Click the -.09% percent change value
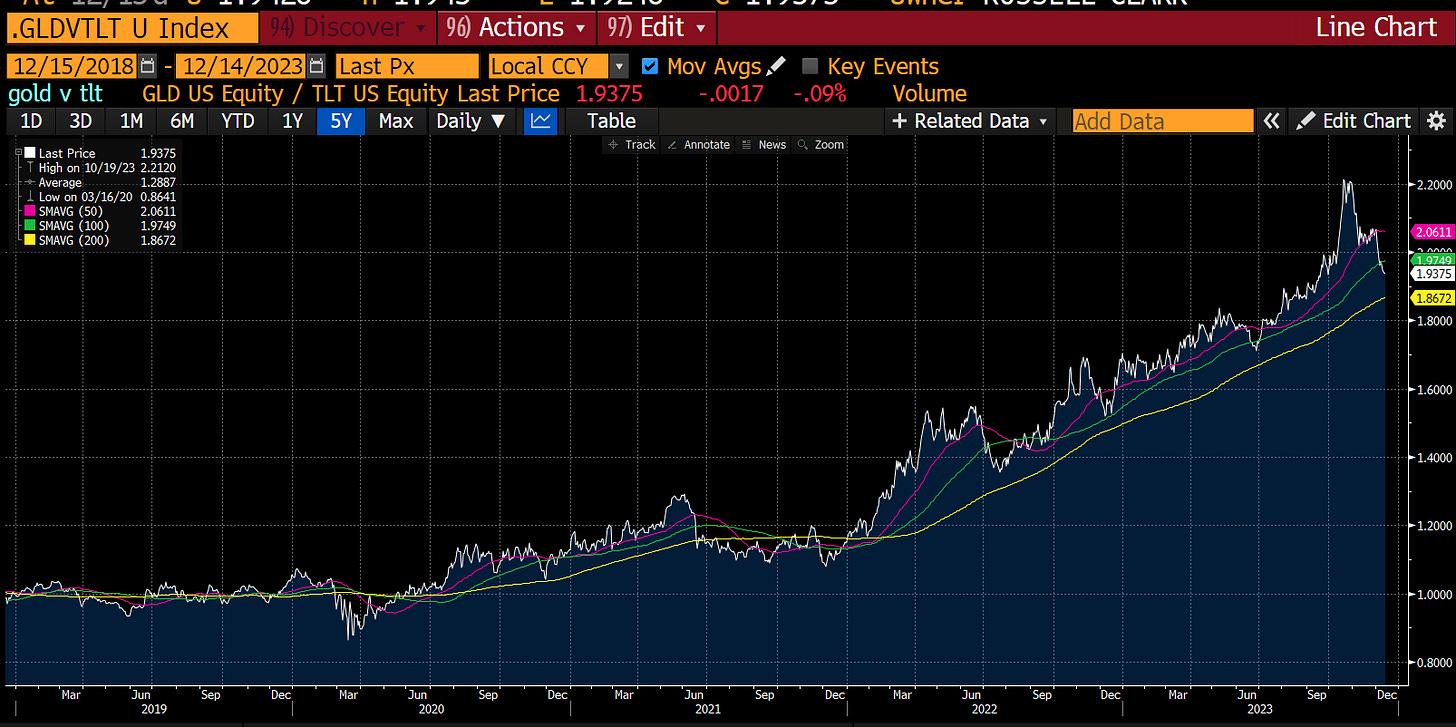Screen dimensions: 1456x727 (x=820, y=94)
